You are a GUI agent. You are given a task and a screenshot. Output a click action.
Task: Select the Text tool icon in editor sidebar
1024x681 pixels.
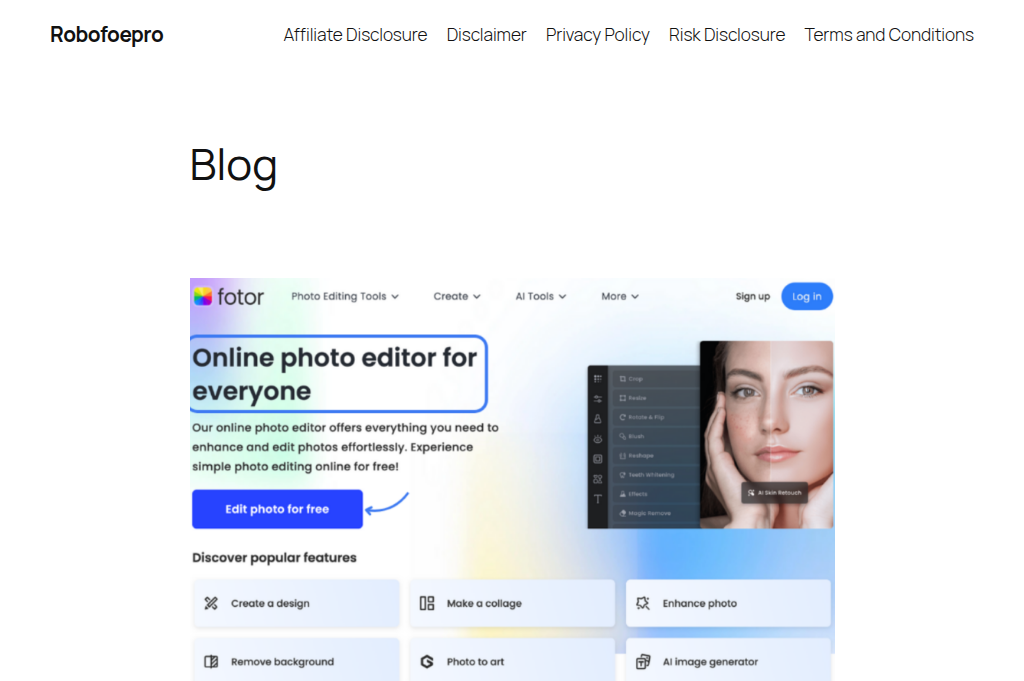click(598, 499)
